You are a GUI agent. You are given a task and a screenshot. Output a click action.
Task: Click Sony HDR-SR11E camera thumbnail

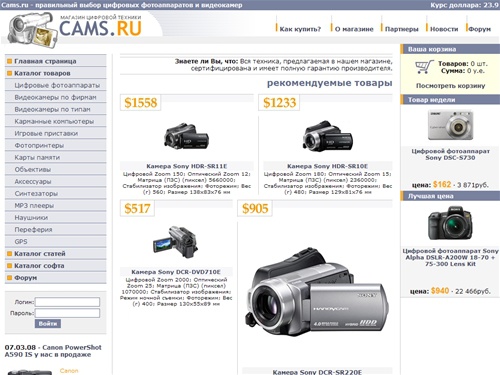[x=186, y=137]
